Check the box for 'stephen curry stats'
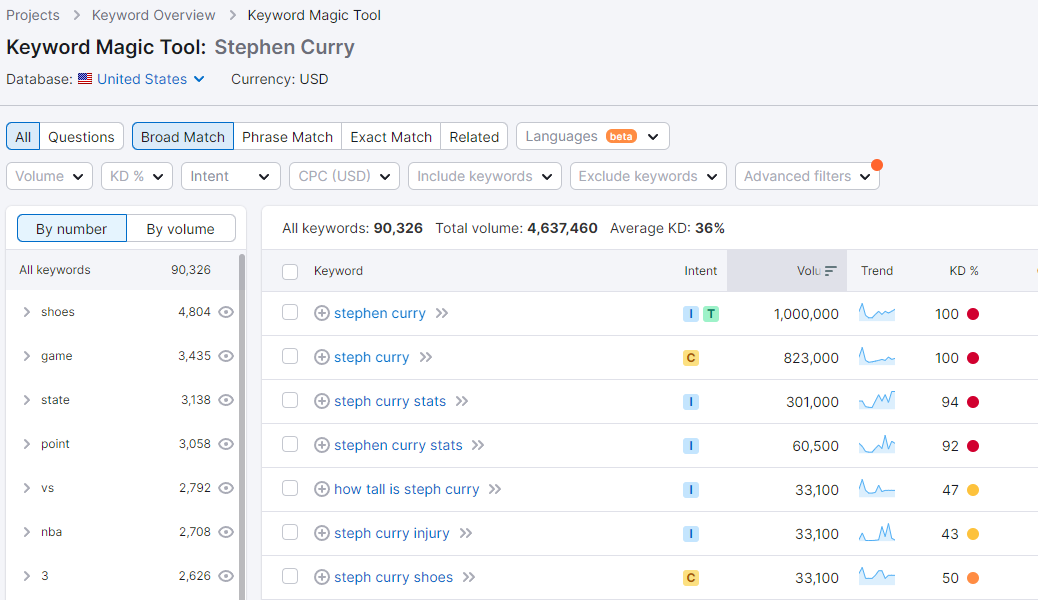The height and width of the screenshot is (600, 1038). coord(290,445)
